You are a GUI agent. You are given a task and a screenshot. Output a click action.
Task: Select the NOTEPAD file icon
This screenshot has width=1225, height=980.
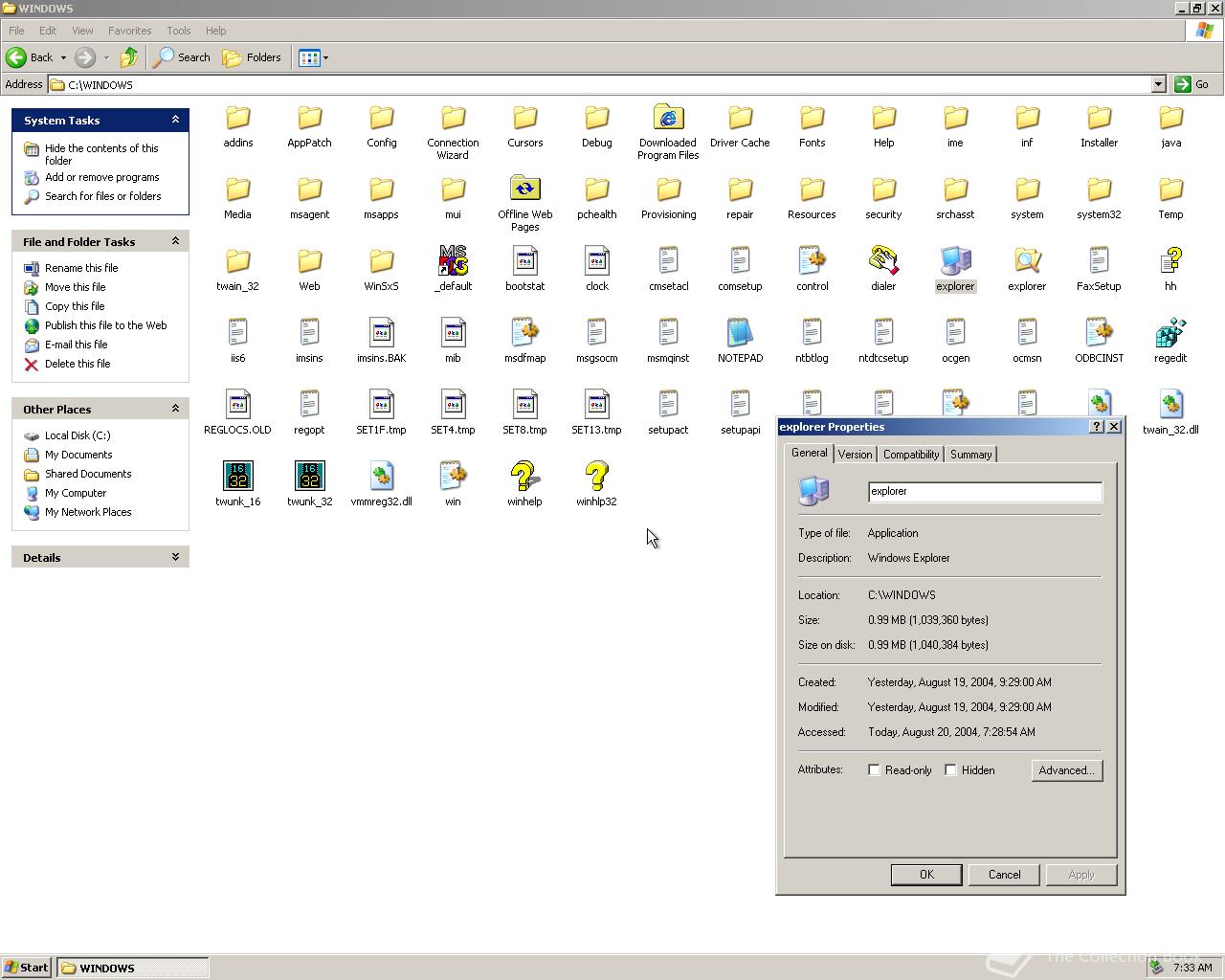click(740, 334)
